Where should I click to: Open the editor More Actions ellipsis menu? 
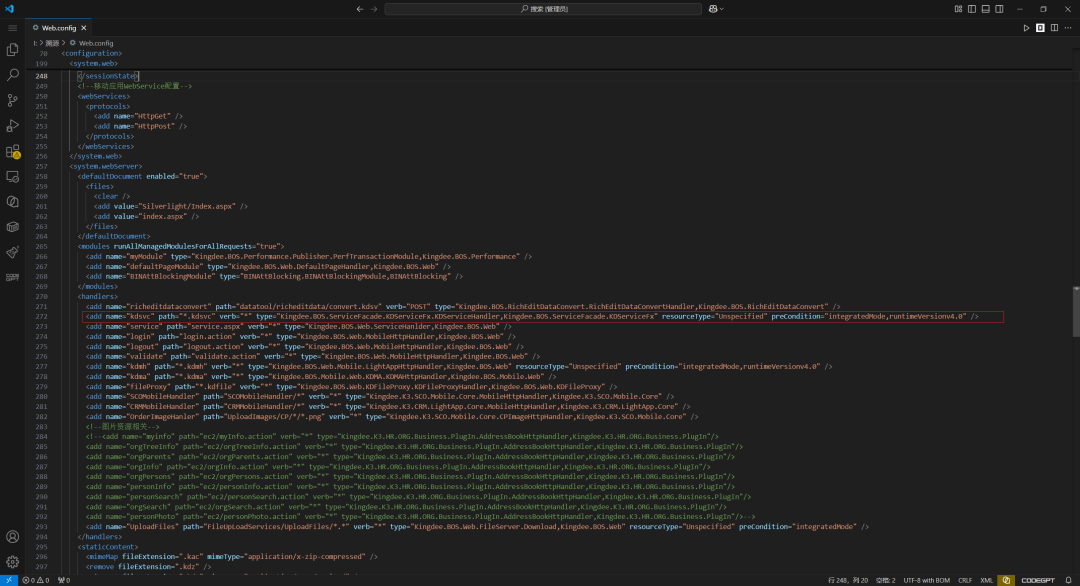tap(1068, 28)
